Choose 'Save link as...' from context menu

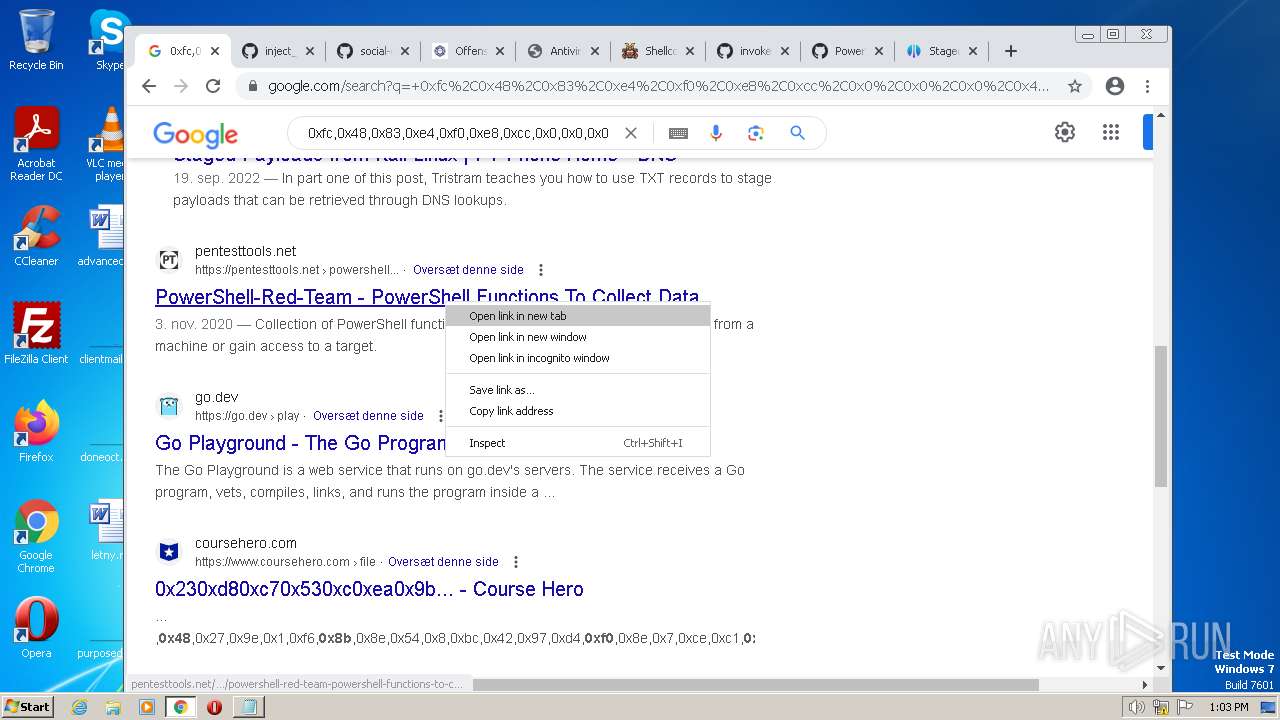[x=578, y=390]
